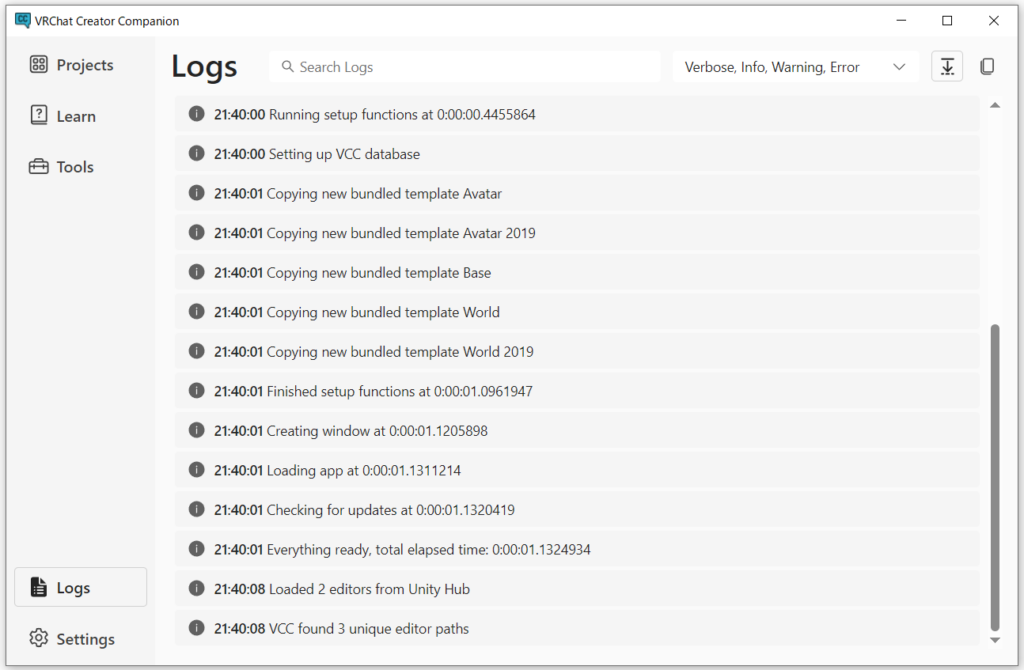Viewport: 1024px width, 670px height.
Task: Click info icon beside 'VCC found 3' entry
Action: 197,628
